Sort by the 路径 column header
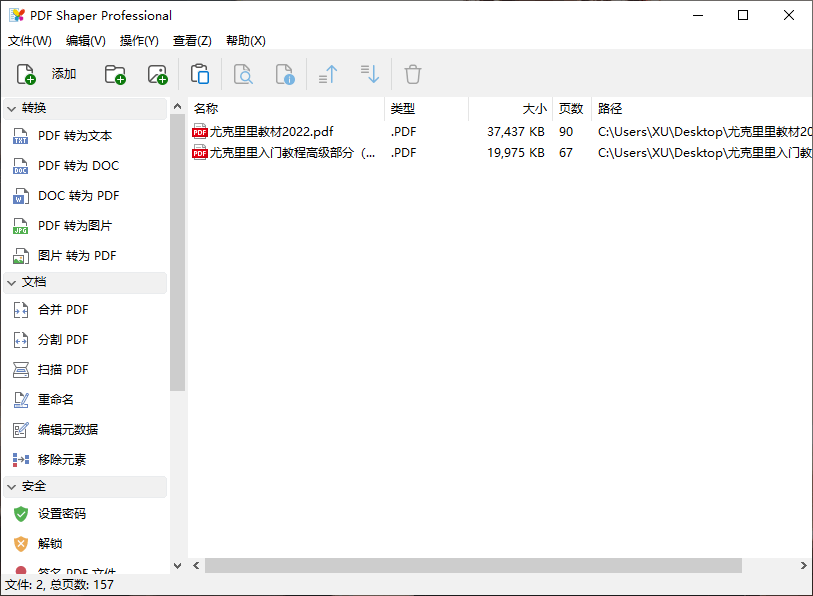 702,108
